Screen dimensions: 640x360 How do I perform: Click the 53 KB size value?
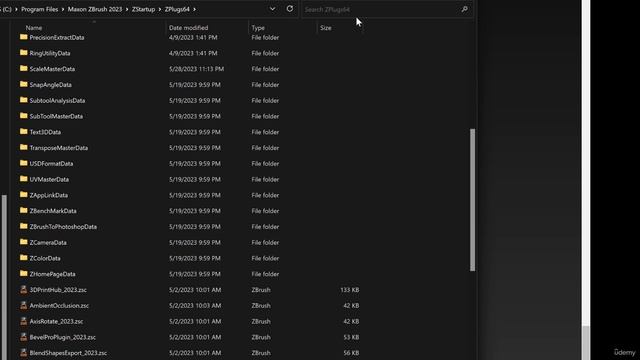(x=351, y=337)
